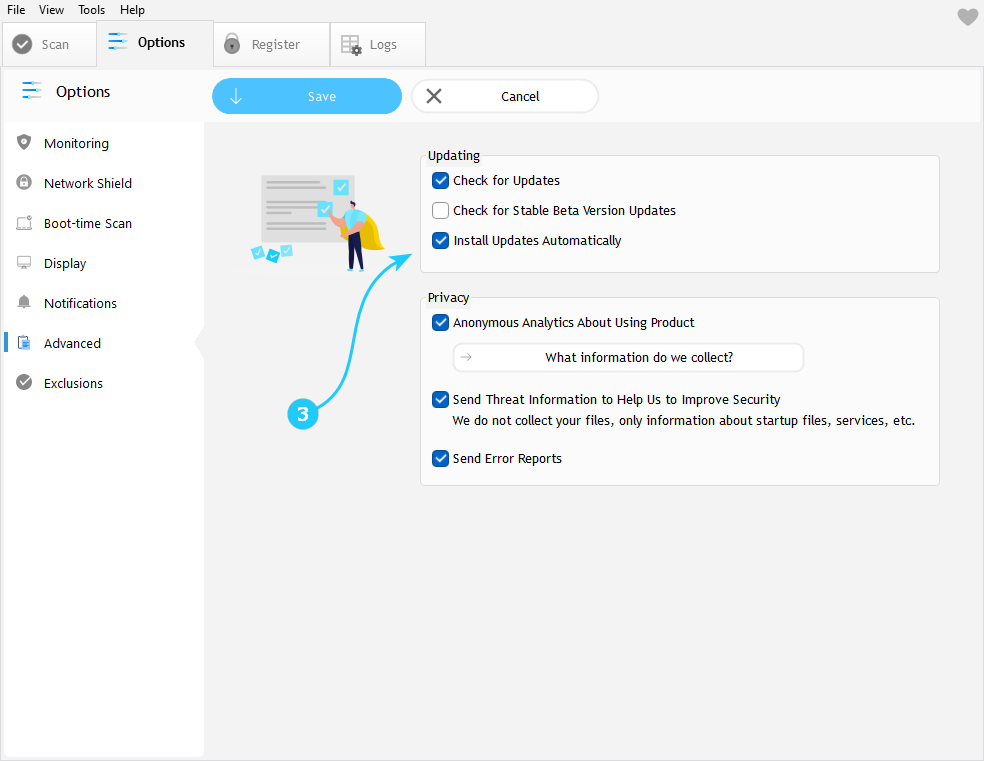The height and width of the screenshot is (761, 984).
Task: Click the Display monitor icon
Action: click(x=24, y=263)
